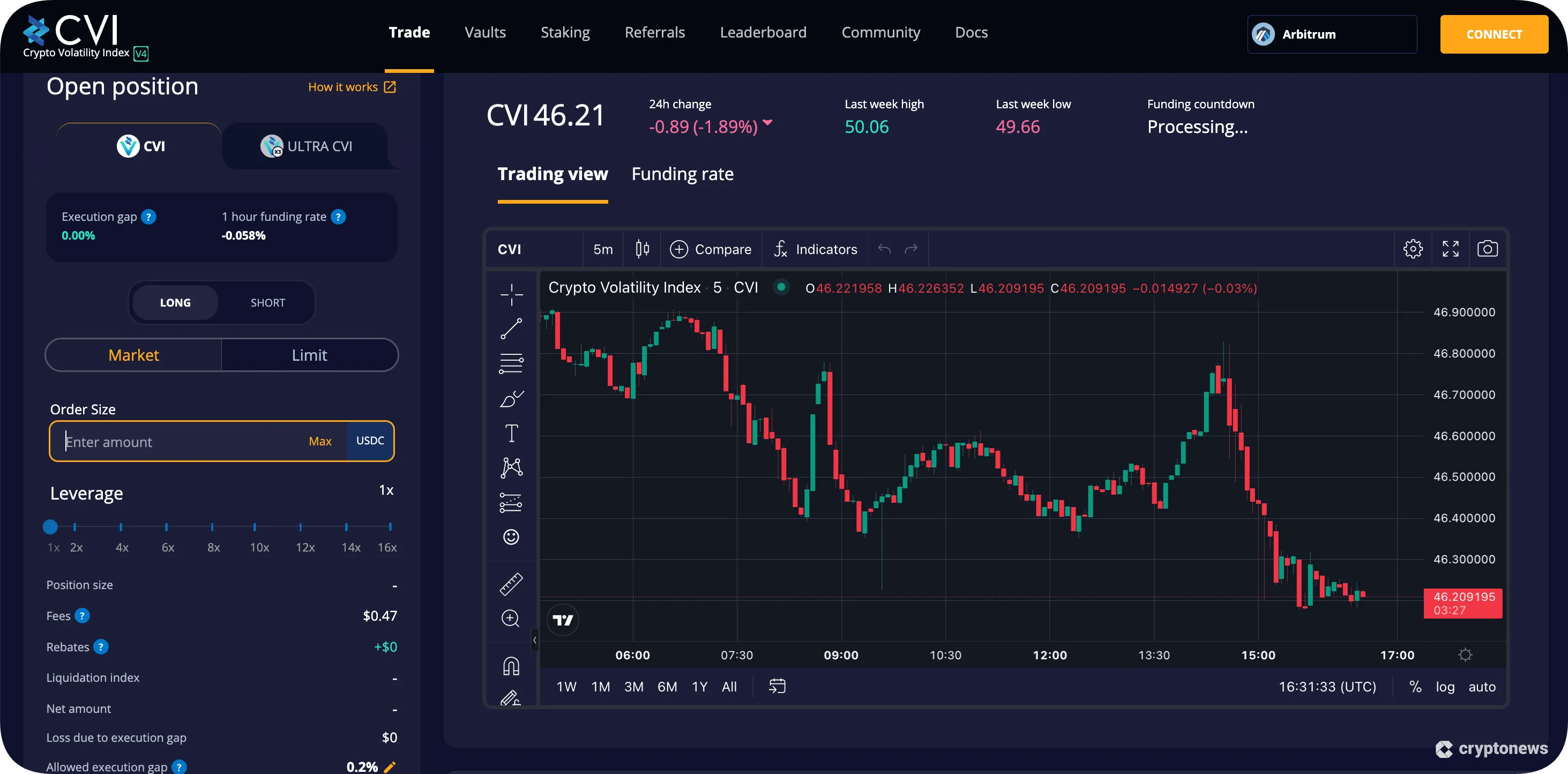Select the CVI token tab
1568x774 pixels.
[140, 146]
